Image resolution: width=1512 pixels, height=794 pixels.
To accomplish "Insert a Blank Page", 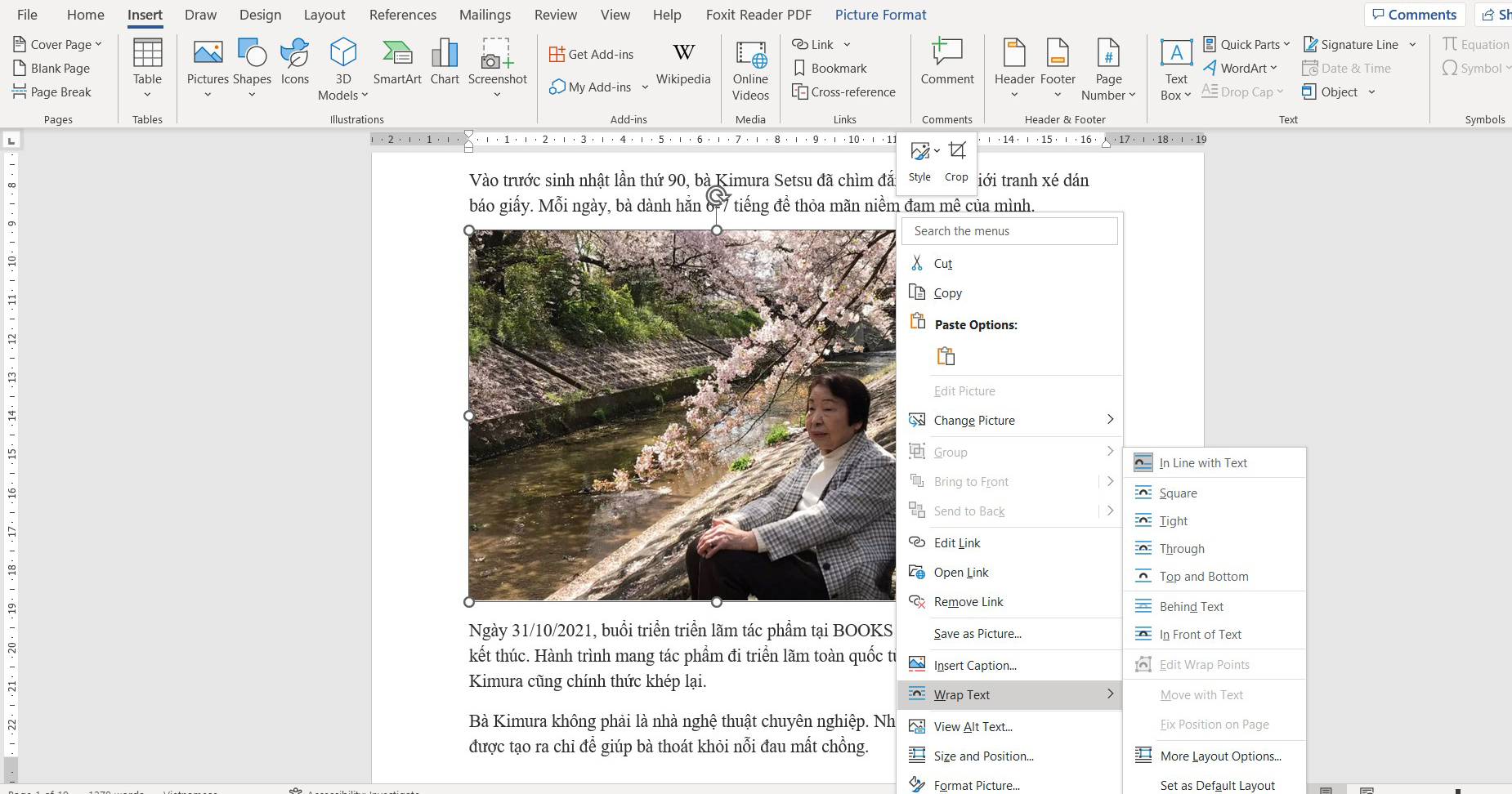I will [51, 68].
